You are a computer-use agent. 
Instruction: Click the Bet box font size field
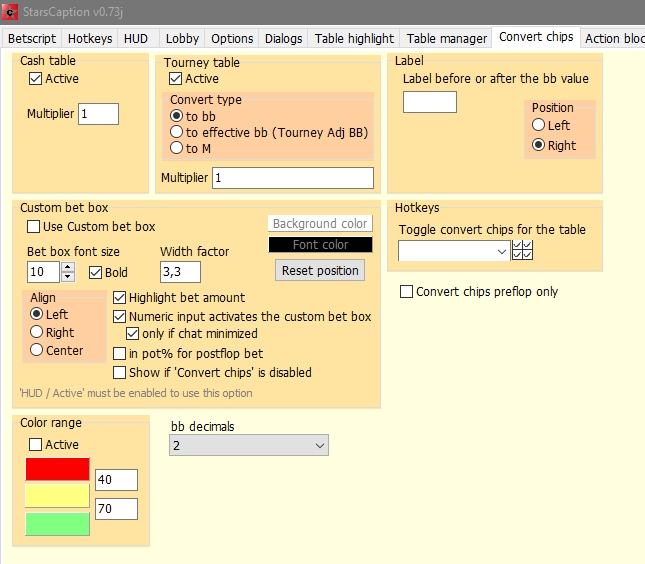44,272
